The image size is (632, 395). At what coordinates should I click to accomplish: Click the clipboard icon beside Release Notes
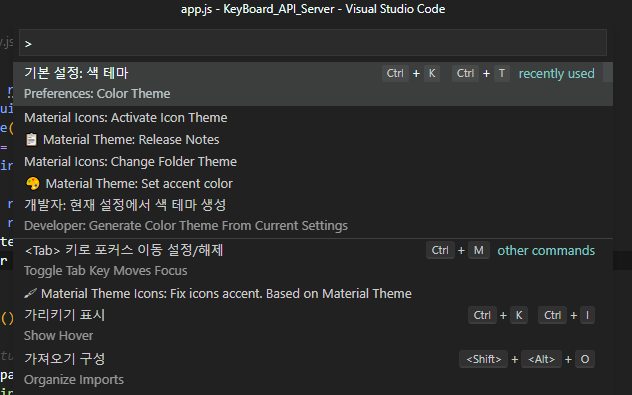pyautogui.click(x=31, y=139)
